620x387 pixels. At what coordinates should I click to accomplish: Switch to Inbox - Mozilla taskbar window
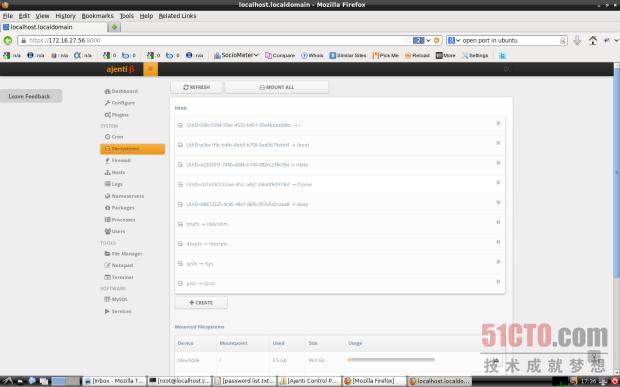(x=115, y=381)
